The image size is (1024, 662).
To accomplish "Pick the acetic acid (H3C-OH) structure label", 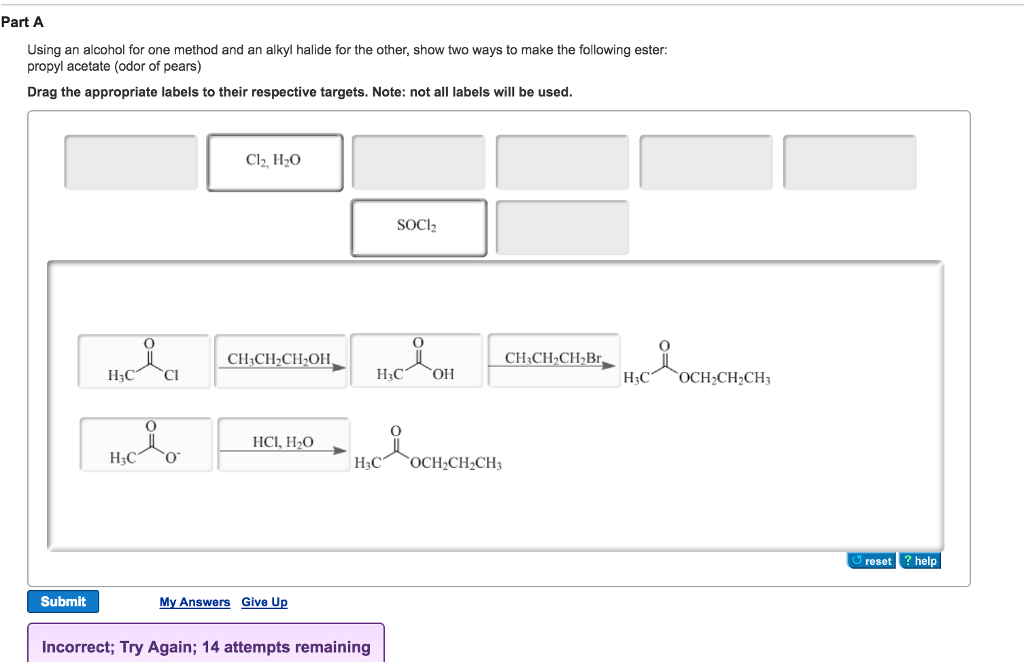I will tap(416, 361).
